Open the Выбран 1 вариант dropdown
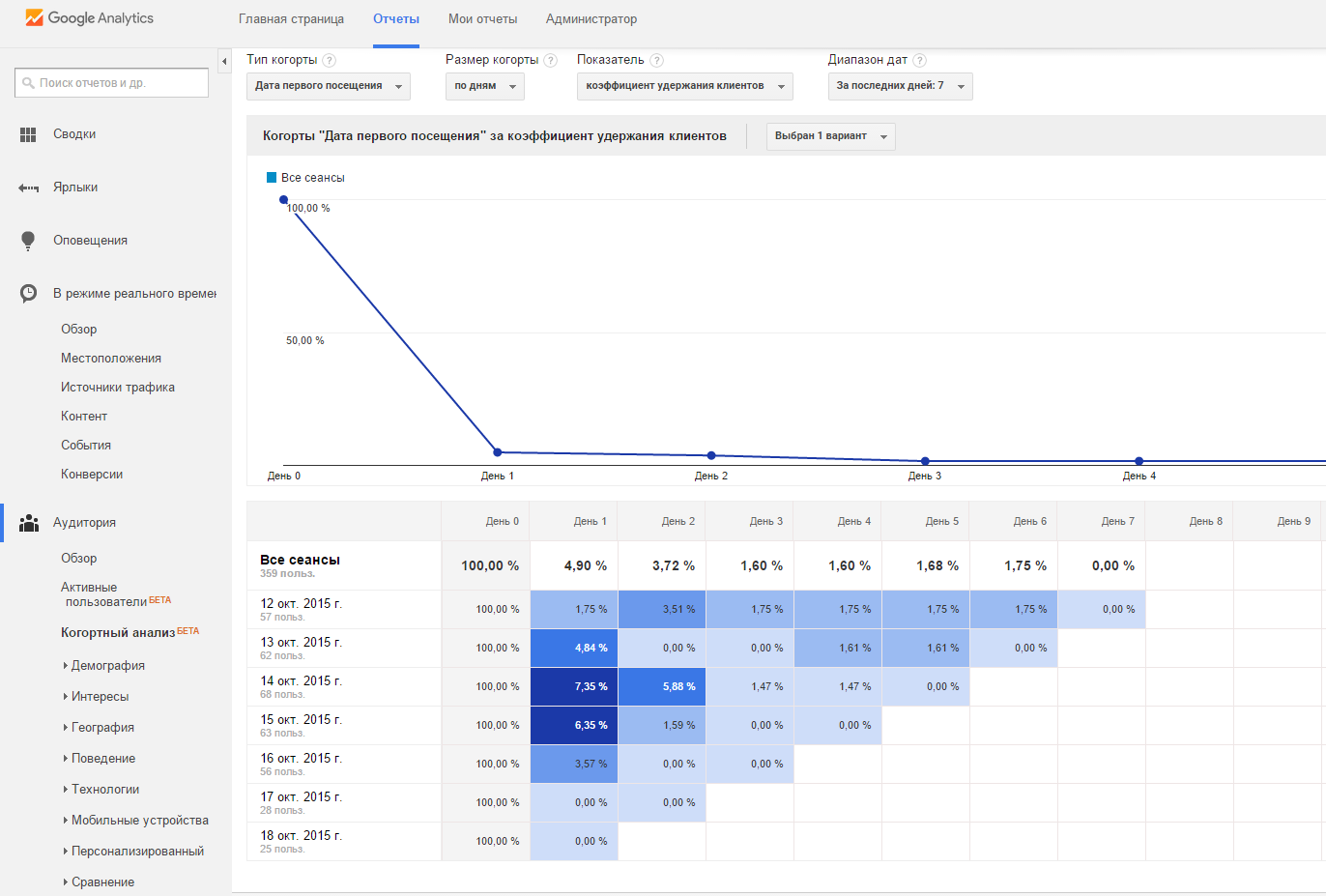This screenshot has width=1326, height=896. click(831, 136)
